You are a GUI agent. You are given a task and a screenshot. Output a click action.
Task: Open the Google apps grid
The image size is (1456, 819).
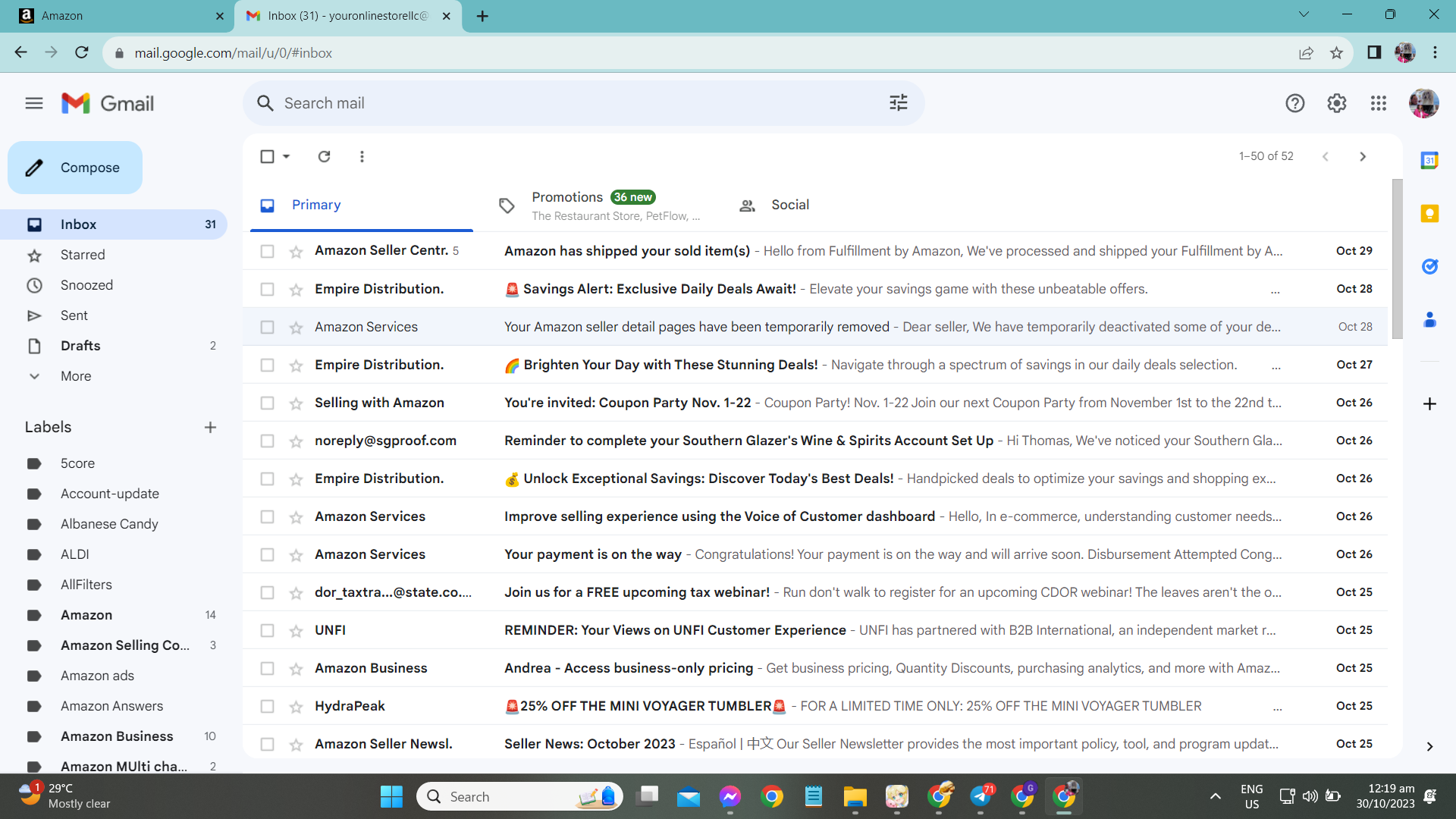coord(1379,103)
